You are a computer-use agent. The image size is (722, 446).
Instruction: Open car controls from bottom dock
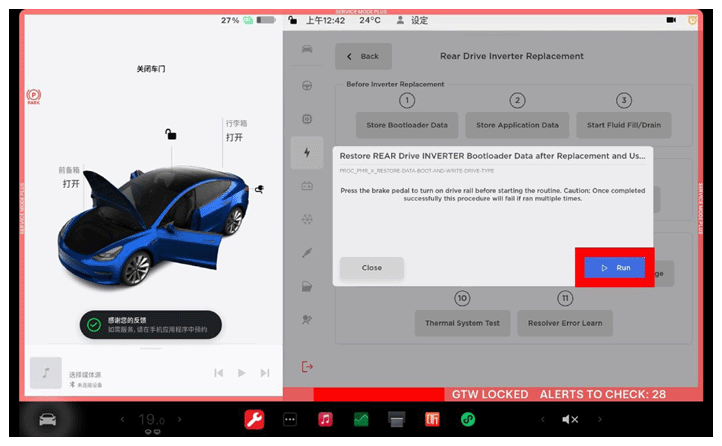(47, 419)
